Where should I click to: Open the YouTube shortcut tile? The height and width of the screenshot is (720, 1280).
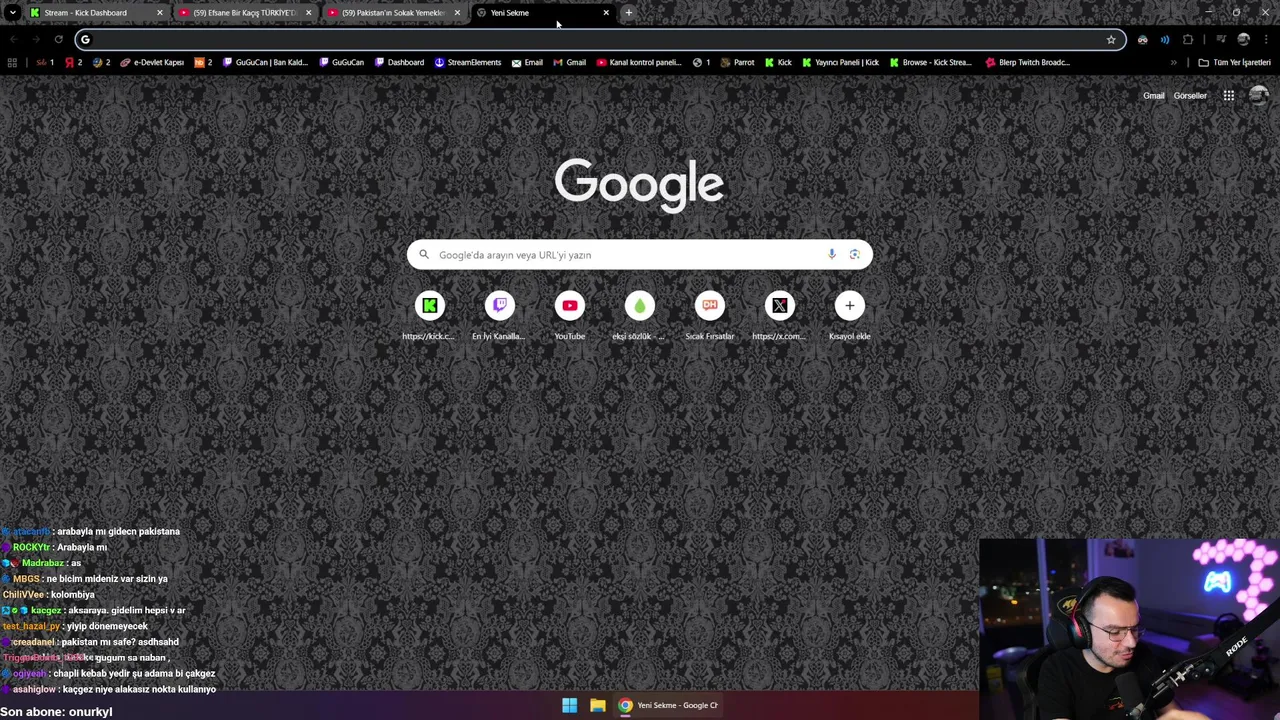pyautogui.click(x=570, y=316)
